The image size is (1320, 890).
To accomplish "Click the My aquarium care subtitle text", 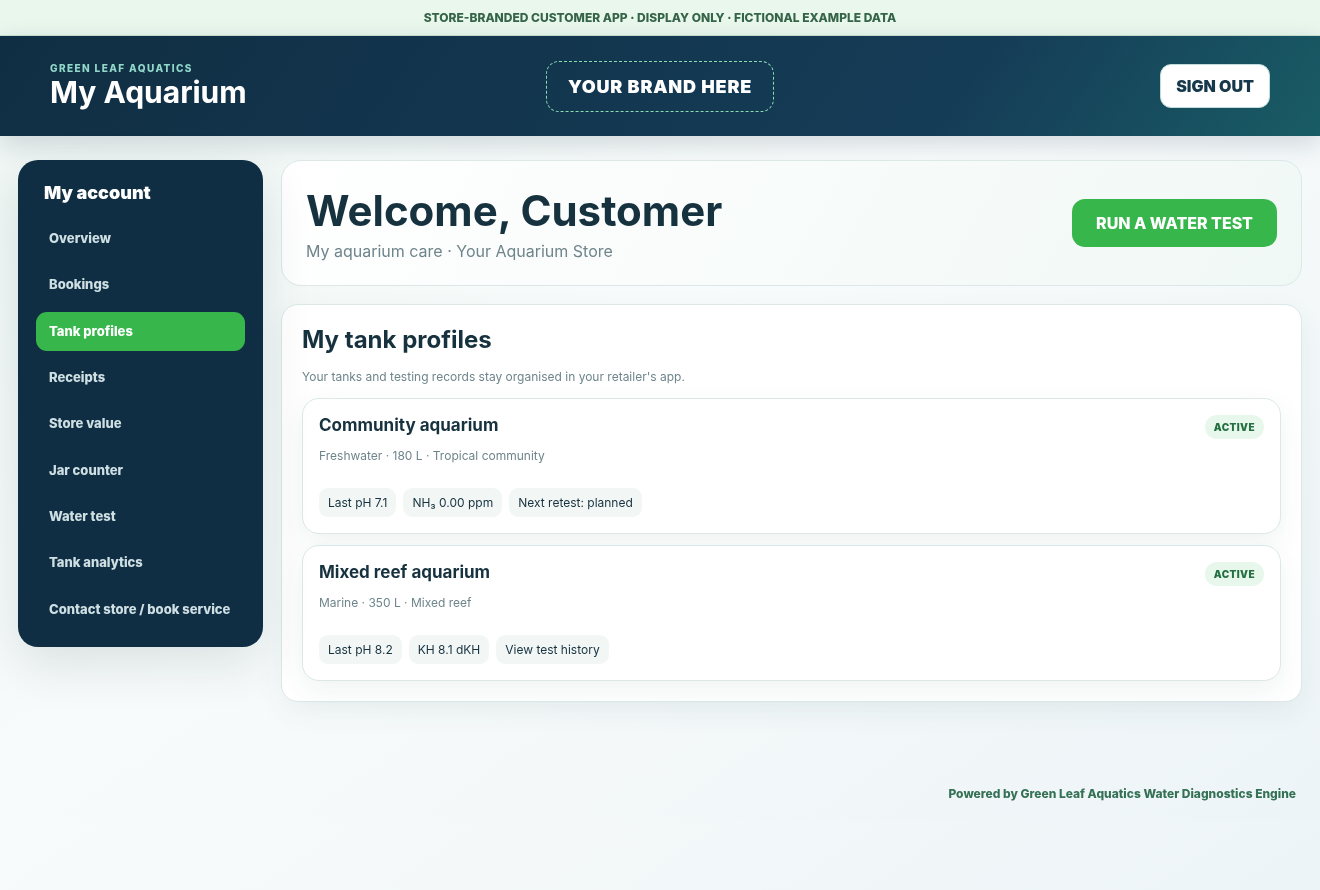I will point(459,251).
